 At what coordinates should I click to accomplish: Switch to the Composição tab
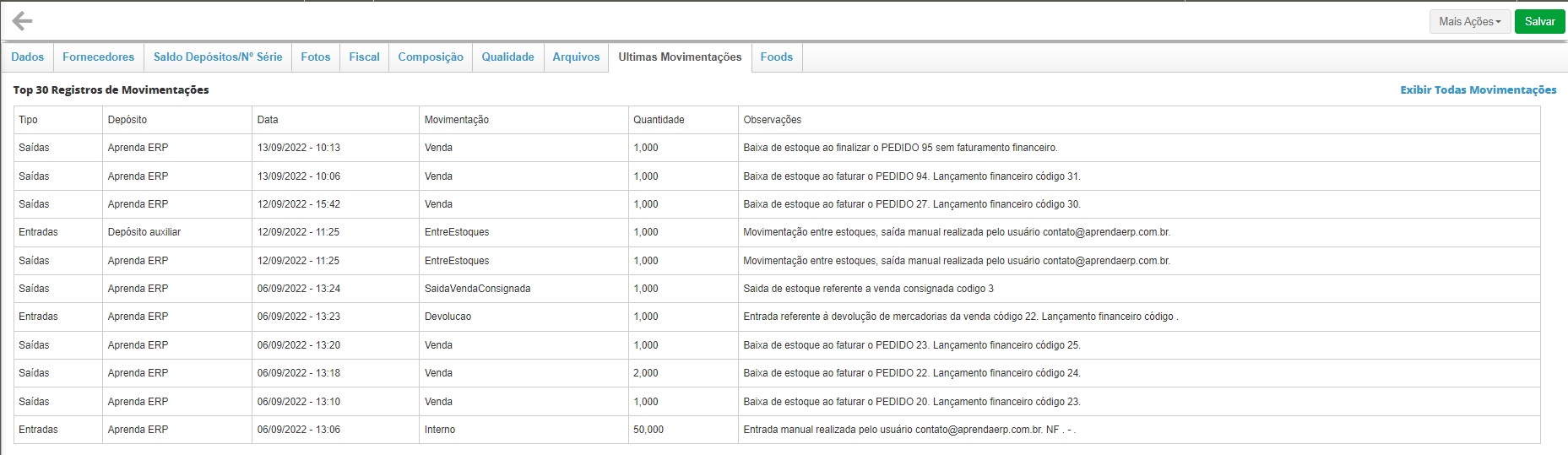tap(431, 57)
